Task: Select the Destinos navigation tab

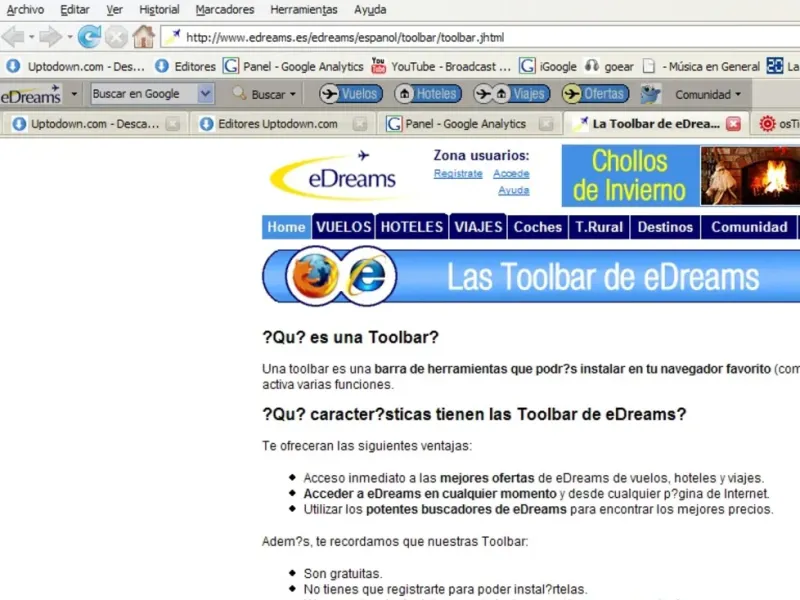Action: [665, 227]
